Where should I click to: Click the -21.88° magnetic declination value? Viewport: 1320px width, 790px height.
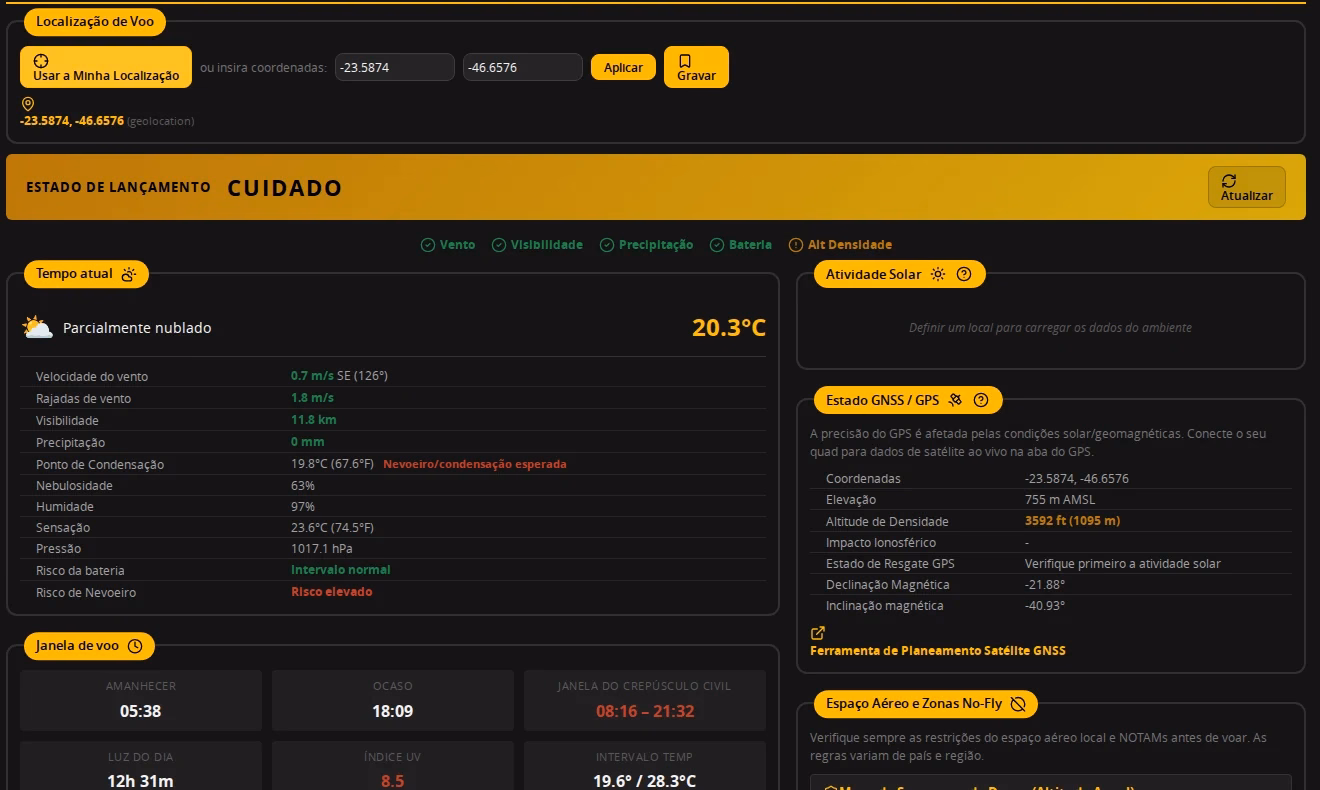click(x=1045, y=585)
